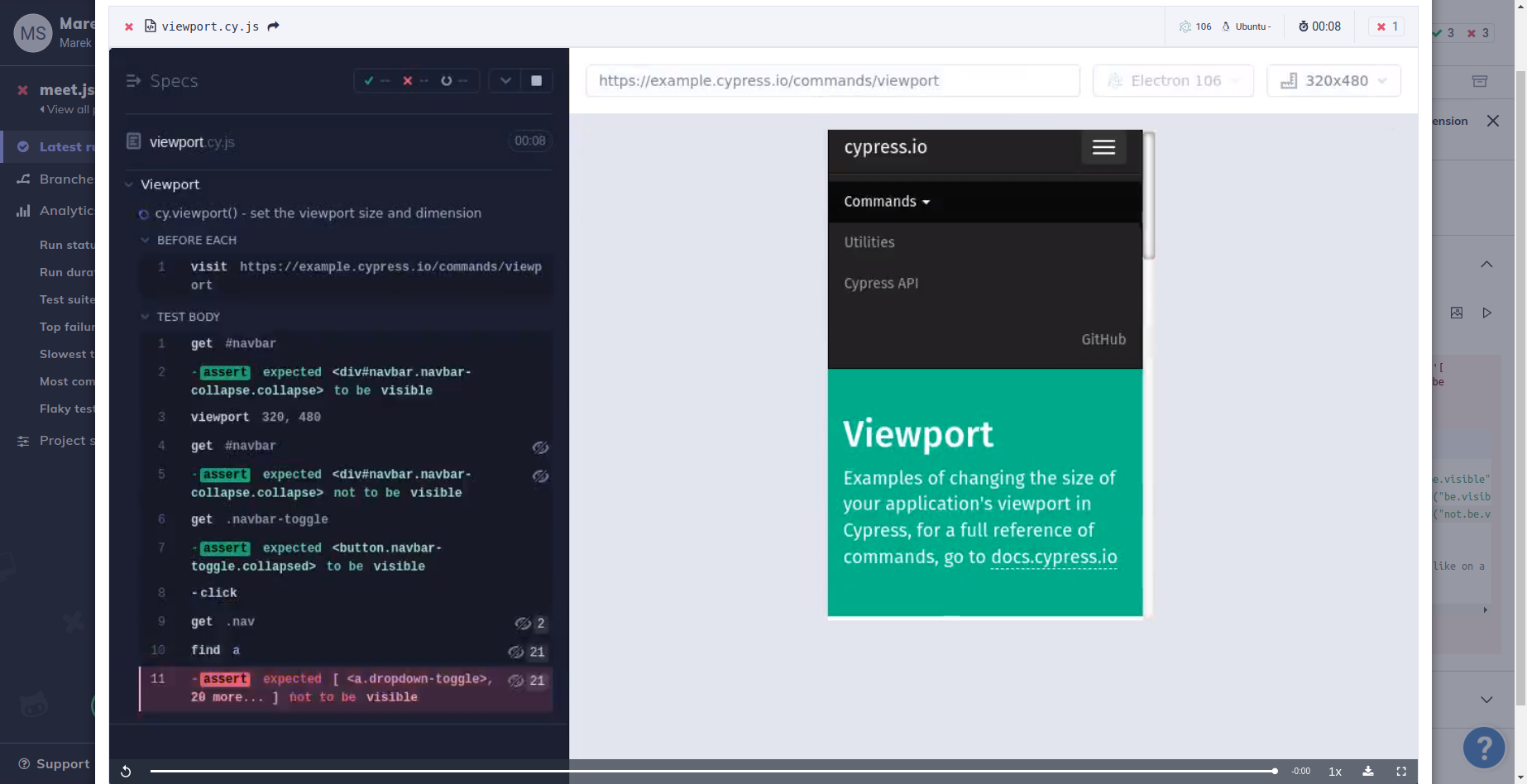The width and height of the screenshot is (1527, 784).
Task: Open Support in the Cloud sidebar
Action: 54,763
